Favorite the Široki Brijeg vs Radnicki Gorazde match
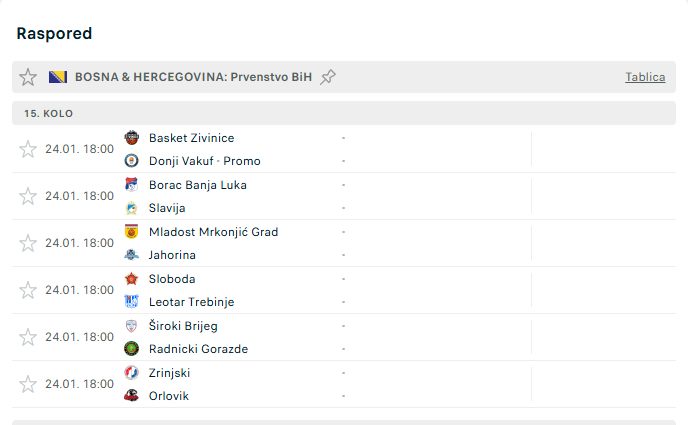The image size is (688, 425). [x=28, y=337]
